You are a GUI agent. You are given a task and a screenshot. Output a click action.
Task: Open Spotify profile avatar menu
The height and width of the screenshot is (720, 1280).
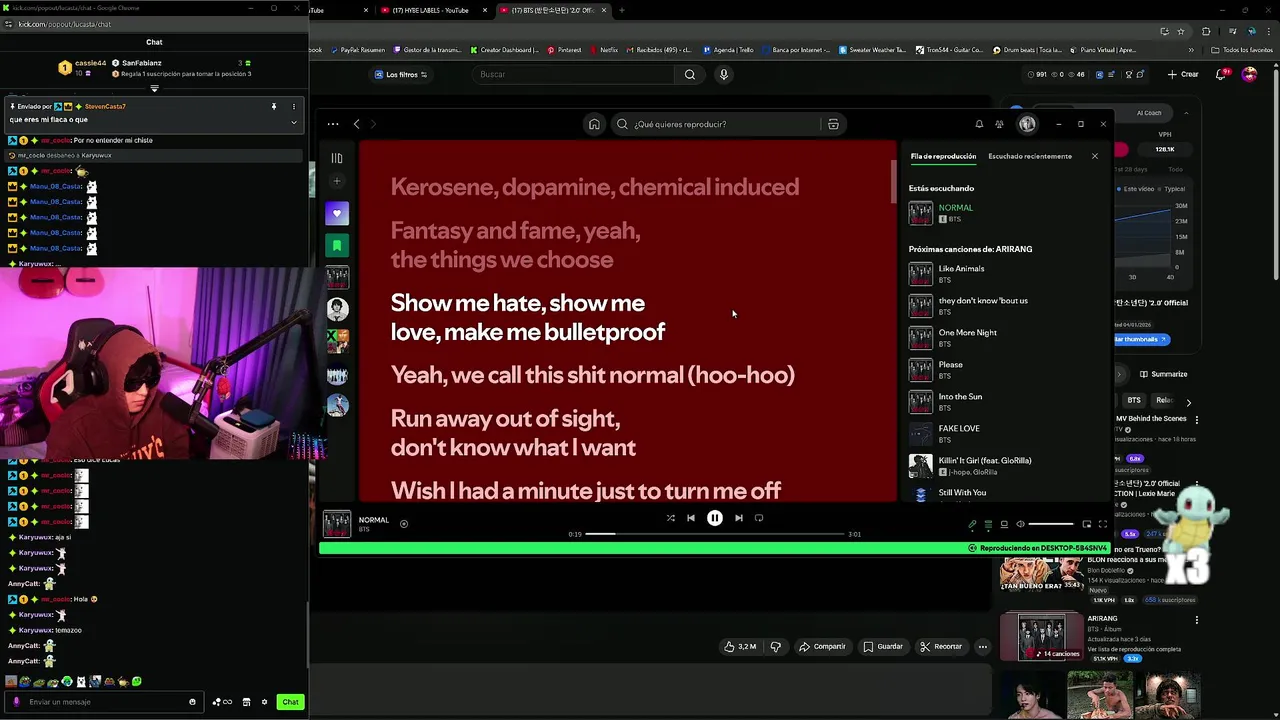1027,124
